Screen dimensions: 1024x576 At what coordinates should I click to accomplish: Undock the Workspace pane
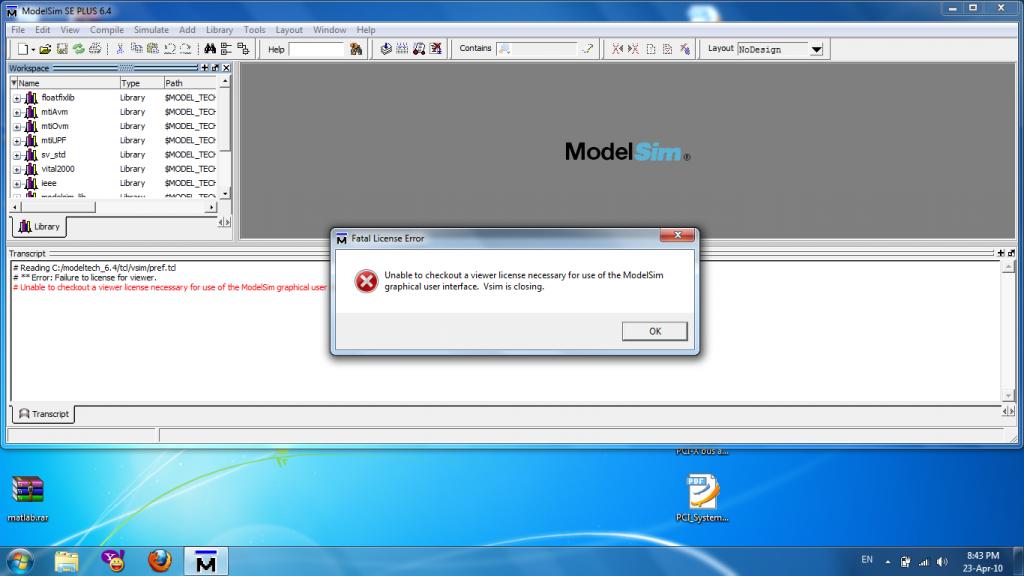216,68
